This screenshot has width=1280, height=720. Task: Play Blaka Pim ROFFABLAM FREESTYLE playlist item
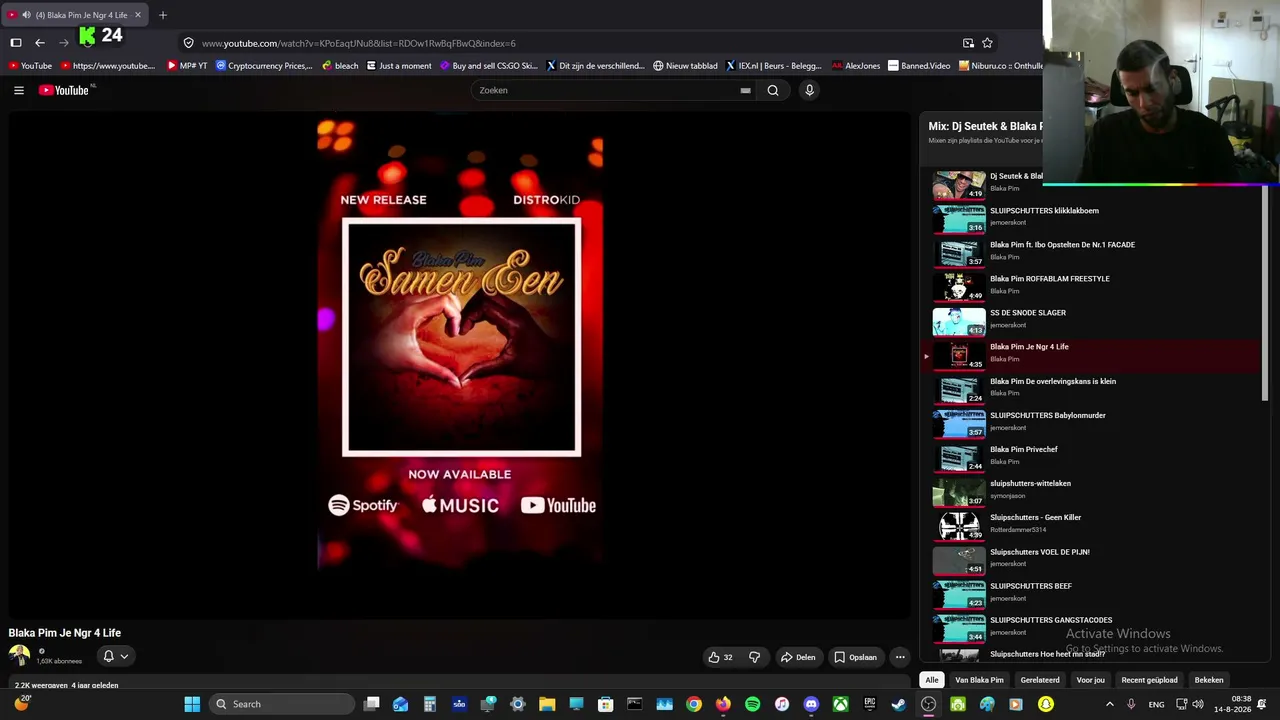tap(1092, 285)
